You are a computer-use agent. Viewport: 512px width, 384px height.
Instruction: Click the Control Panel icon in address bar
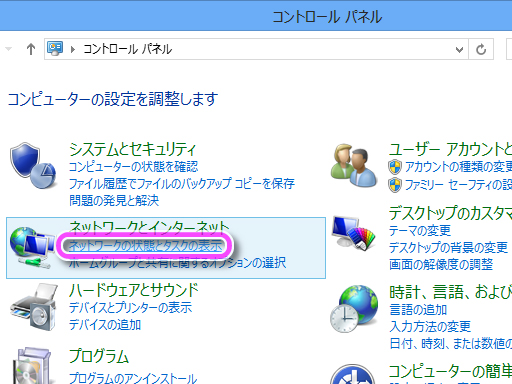coord(55,49)
